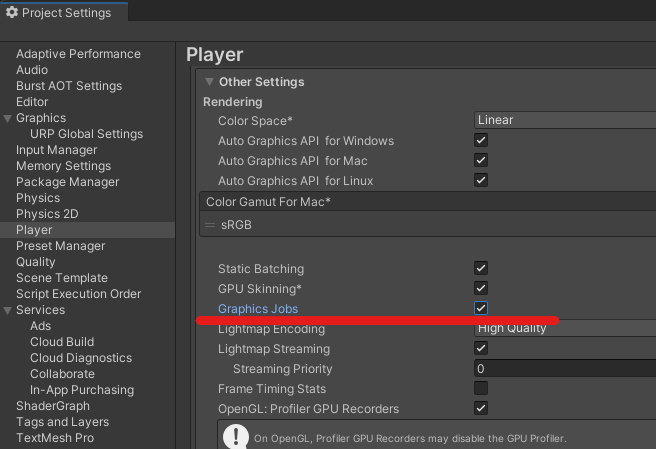Select Collaborate service

[62, 374]
